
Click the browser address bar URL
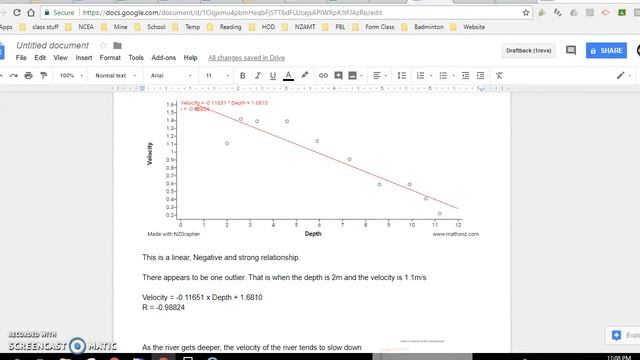tap(232, 13)
